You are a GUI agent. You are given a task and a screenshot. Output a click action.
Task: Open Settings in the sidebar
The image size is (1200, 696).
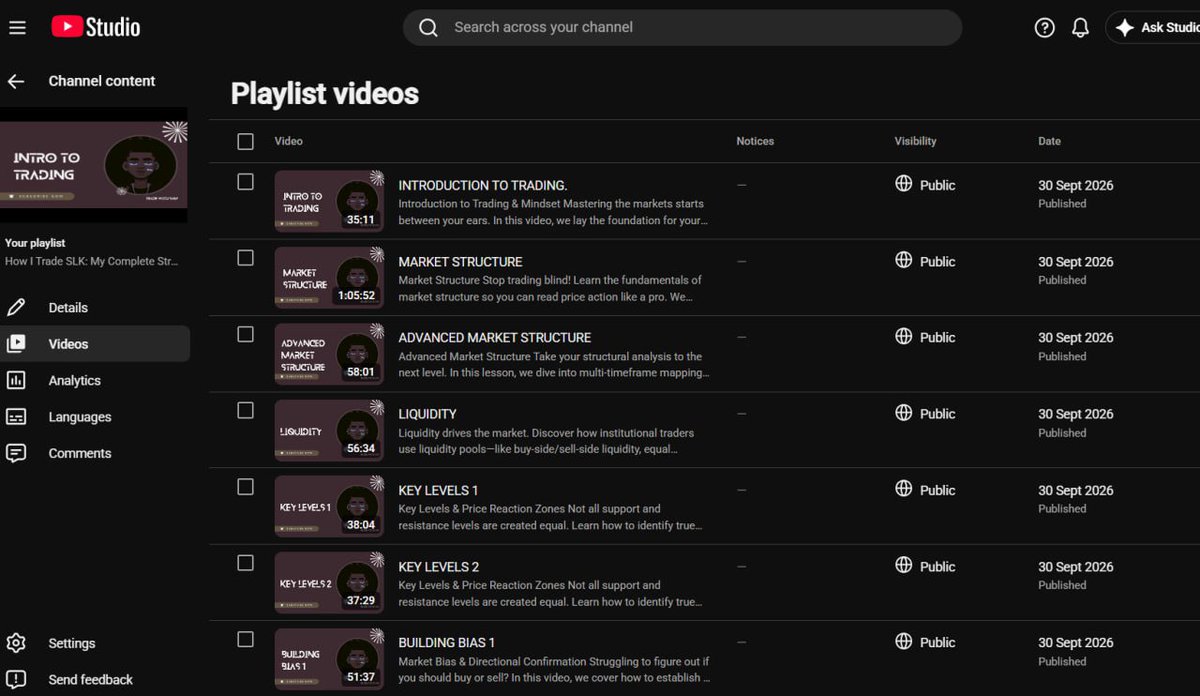[x=95, y=643]
